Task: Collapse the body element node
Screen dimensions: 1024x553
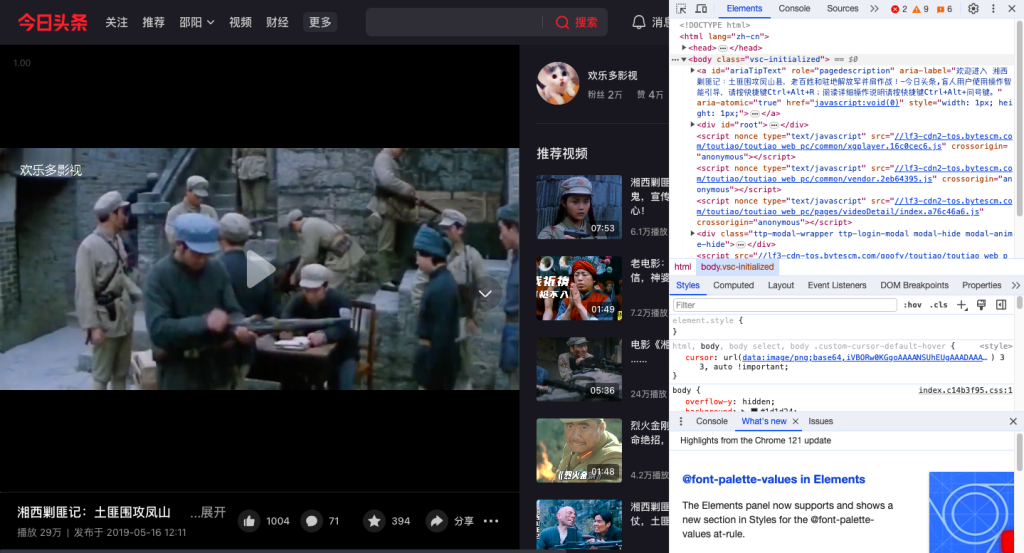Action: (684, 59)
